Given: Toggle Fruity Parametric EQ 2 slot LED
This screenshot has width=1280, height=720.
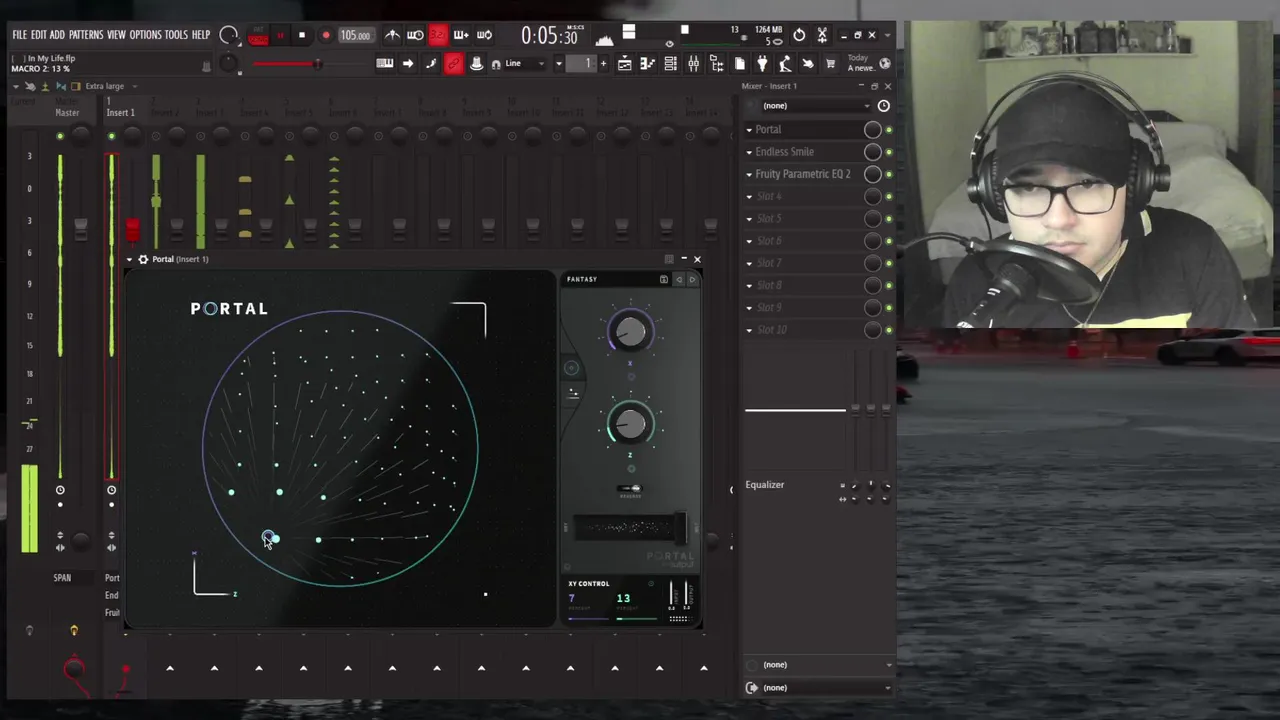Looking at the screenshot, I should [888, 174].
